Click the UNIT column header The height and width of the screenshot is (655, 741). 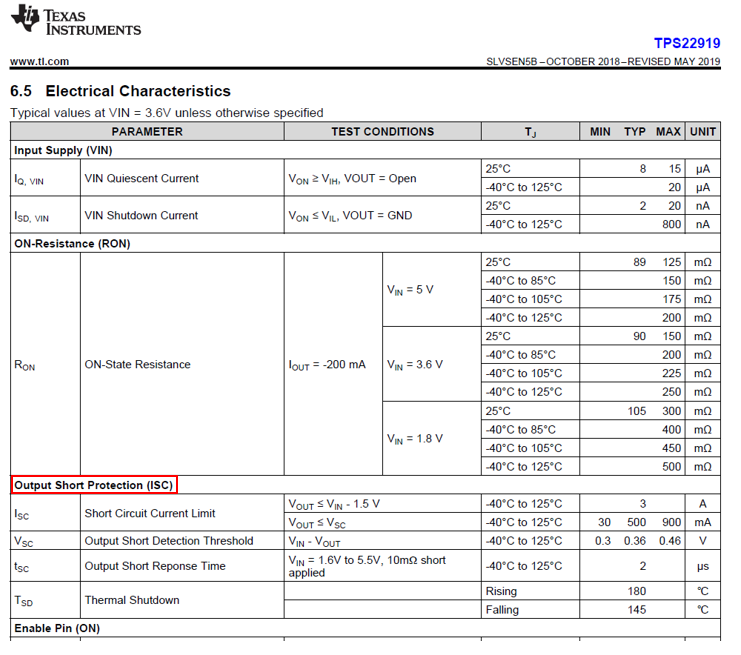pyautogui.click(x=703, y=131)
